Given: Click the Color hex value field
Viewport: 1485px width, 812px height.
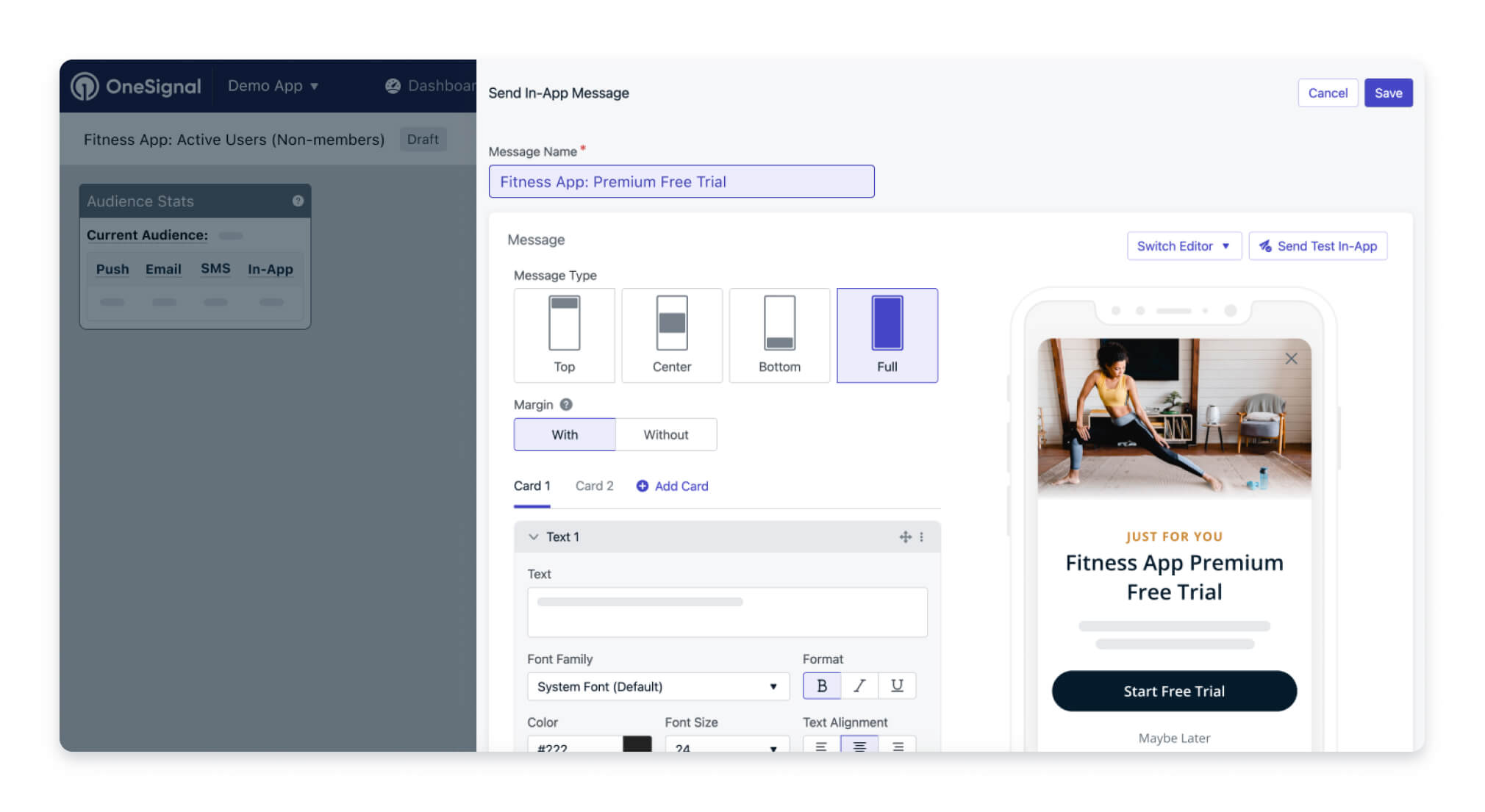Looking at the screenshot, I should (575, 744).
